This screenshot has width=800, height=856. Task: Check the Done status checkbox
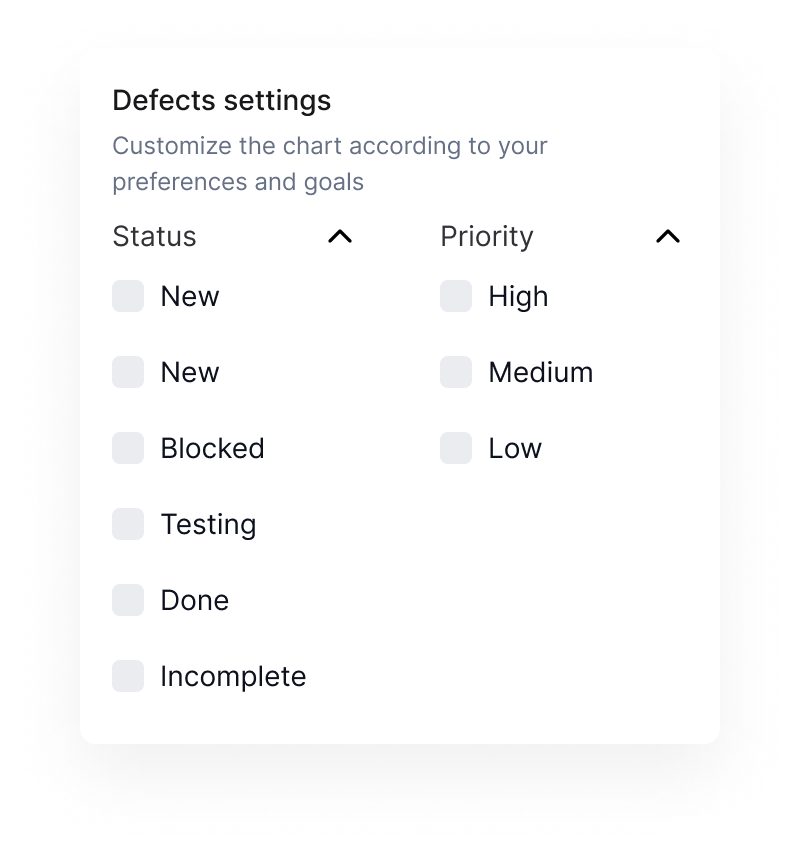click(x=128, y=599)
